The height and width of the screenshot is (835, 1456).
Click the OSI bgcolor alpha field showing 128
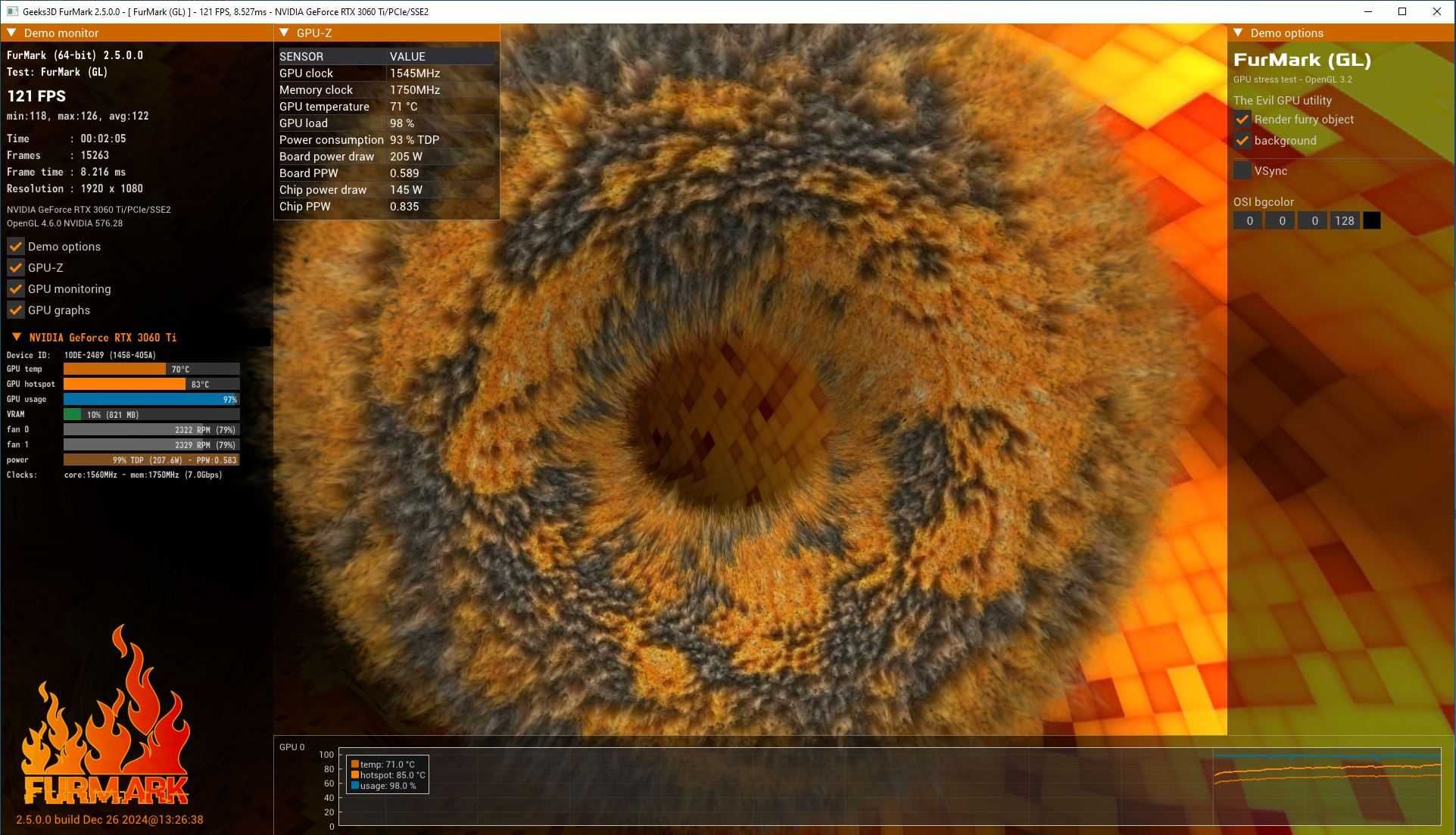pos(1345,220)
